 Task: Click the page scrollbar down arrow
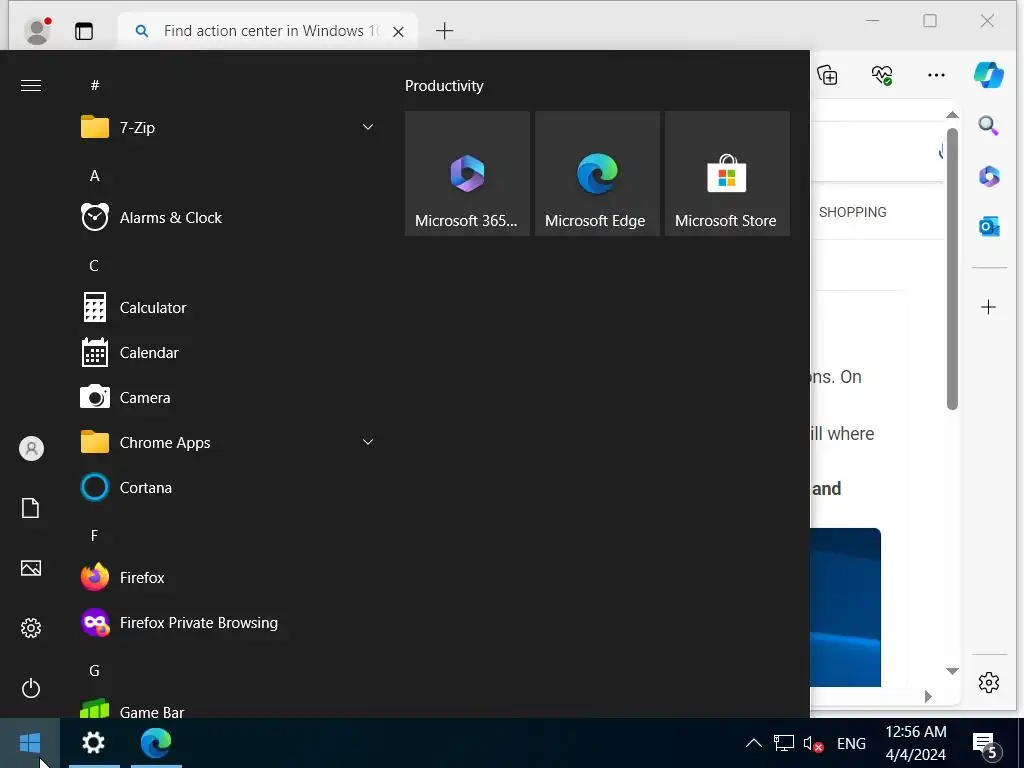[952, 671]
